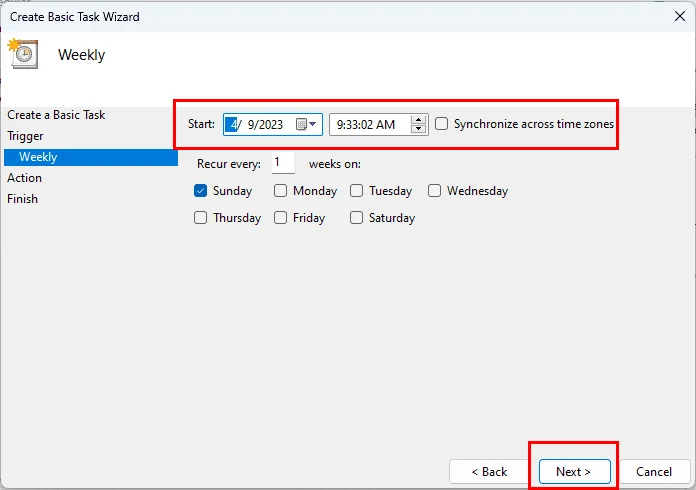Click the Cancel button
This screenshot has width=696, height=490.
coord(654,471)
